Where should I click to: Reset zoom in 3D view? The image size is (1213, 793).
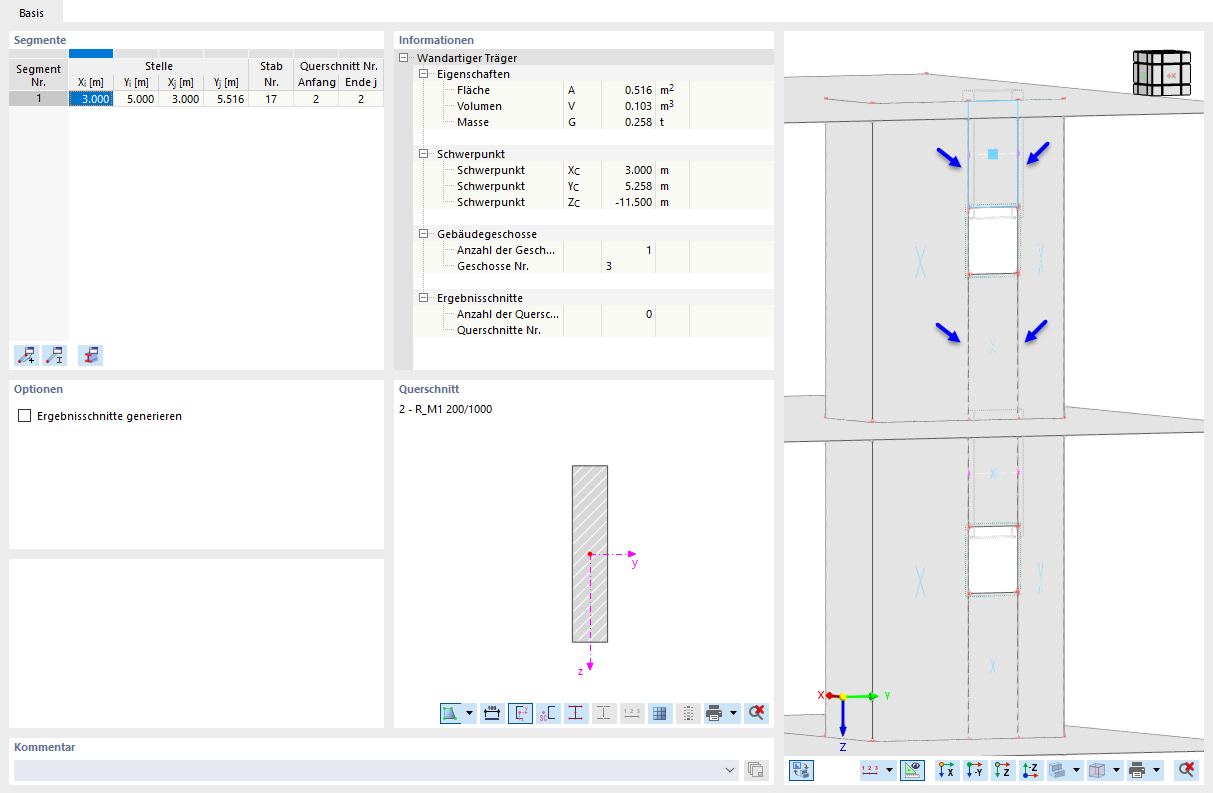tap(1186, 770)
